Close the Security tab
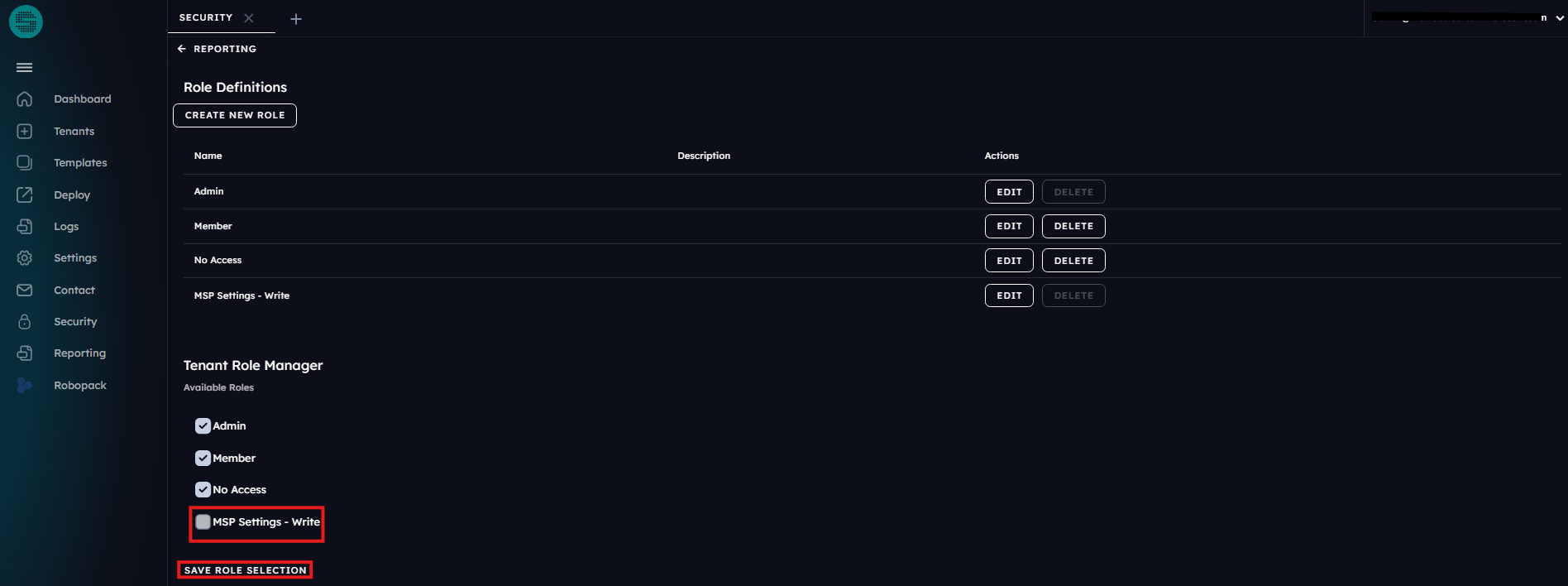1568x586 pixels. point(249,18)
